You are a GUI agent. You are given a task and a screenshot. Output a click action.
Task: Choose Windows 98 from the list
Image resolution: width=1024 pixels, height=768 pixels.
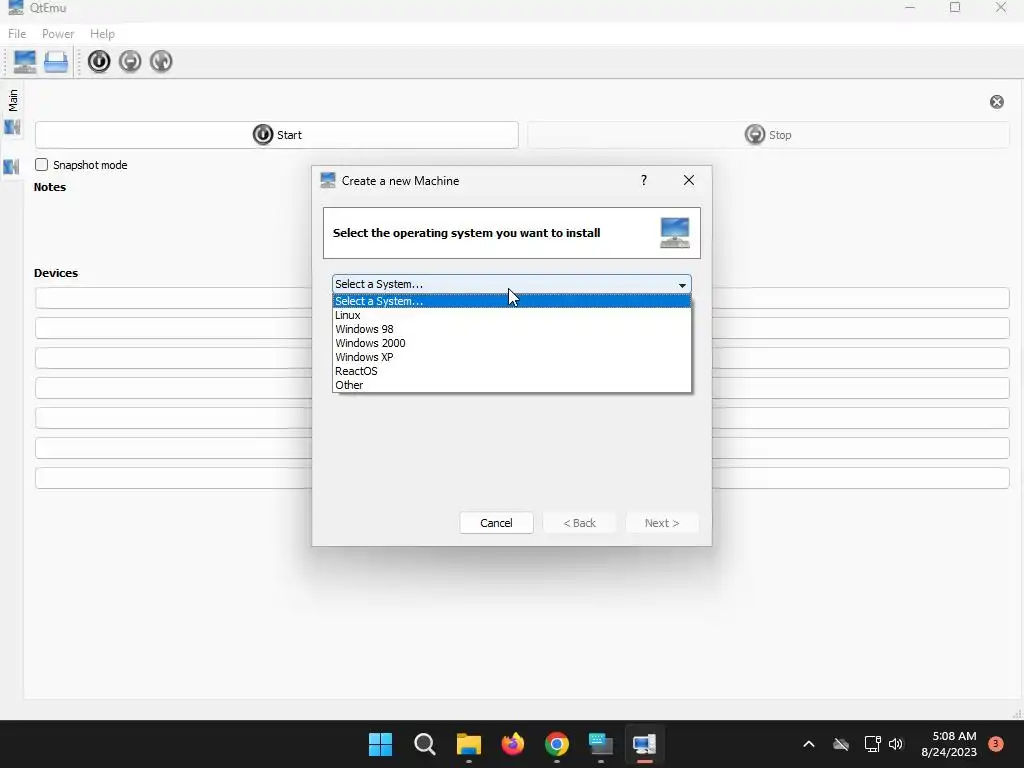coord(511,329)
